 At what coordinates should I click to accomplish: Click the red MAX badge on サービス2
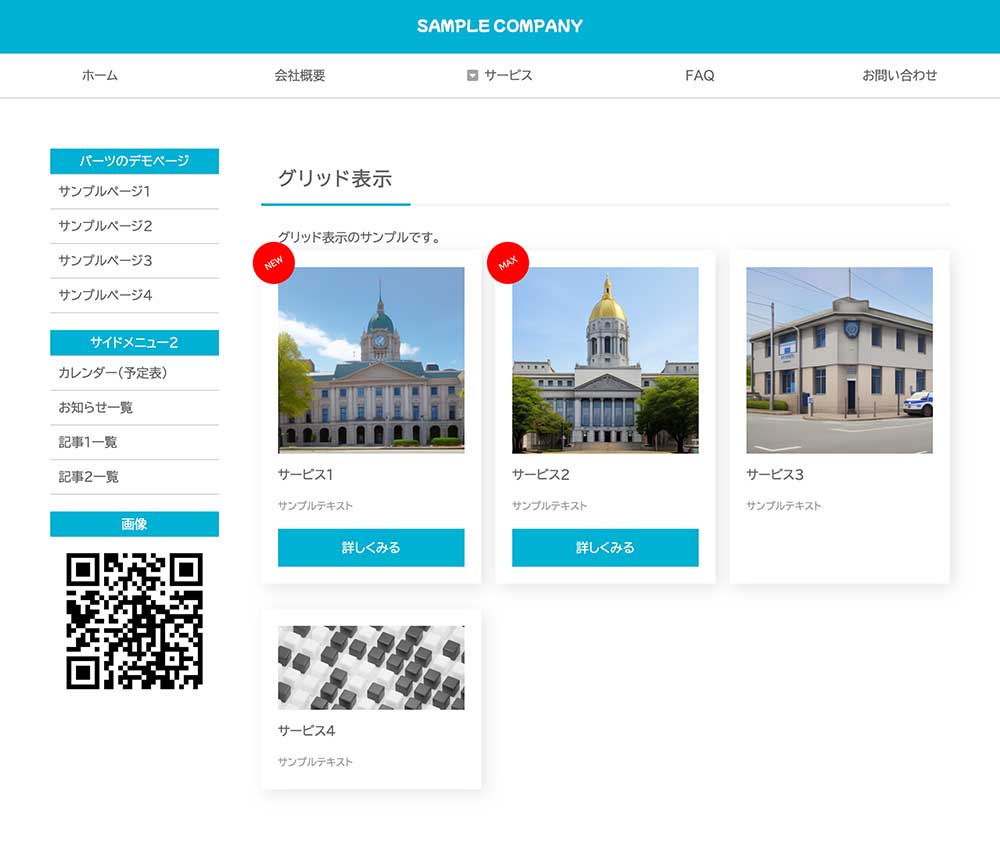click(x=508, y=263)
